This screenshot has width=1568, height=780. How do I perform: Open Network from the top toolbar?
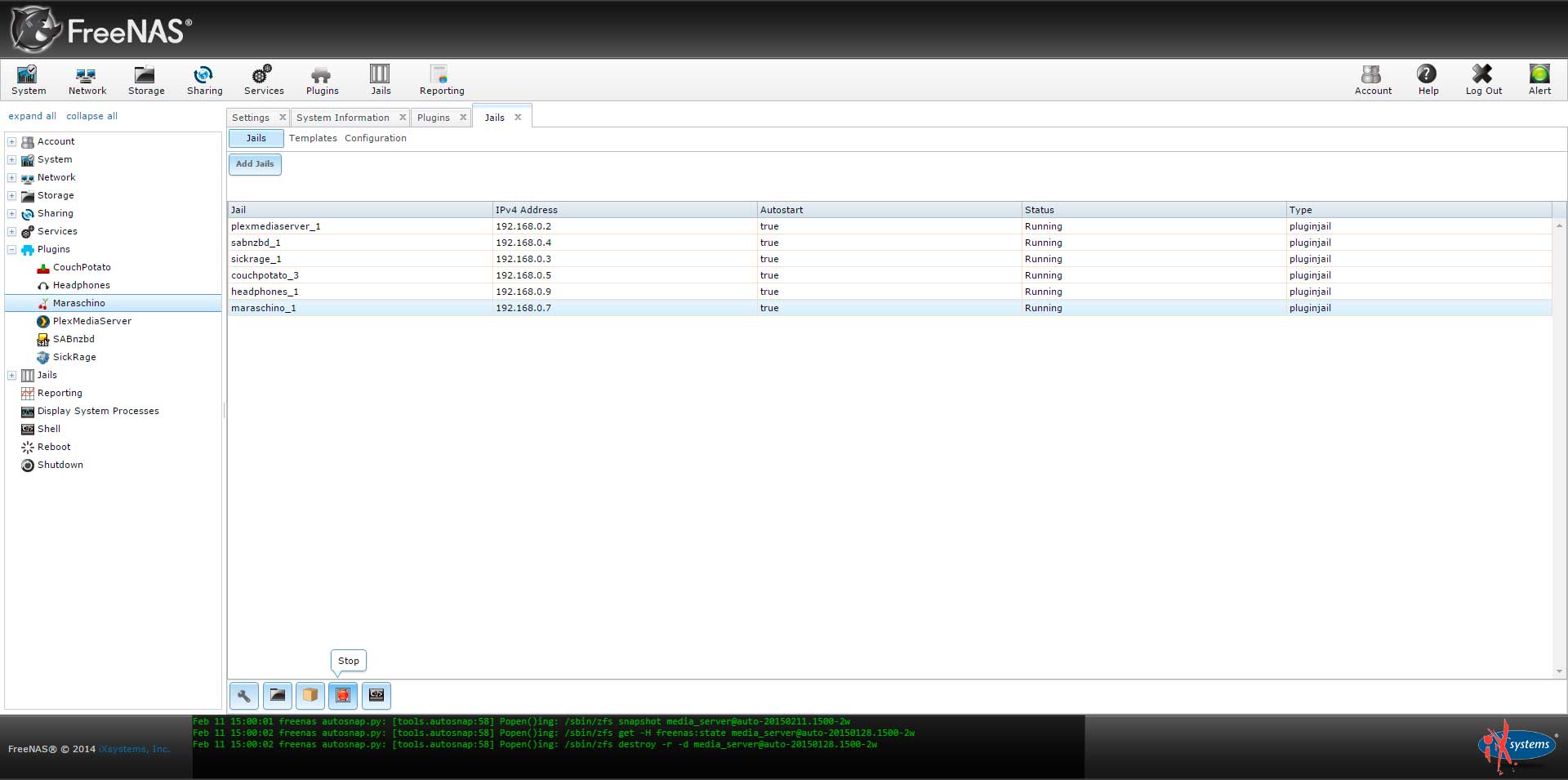tap(87, 80)
